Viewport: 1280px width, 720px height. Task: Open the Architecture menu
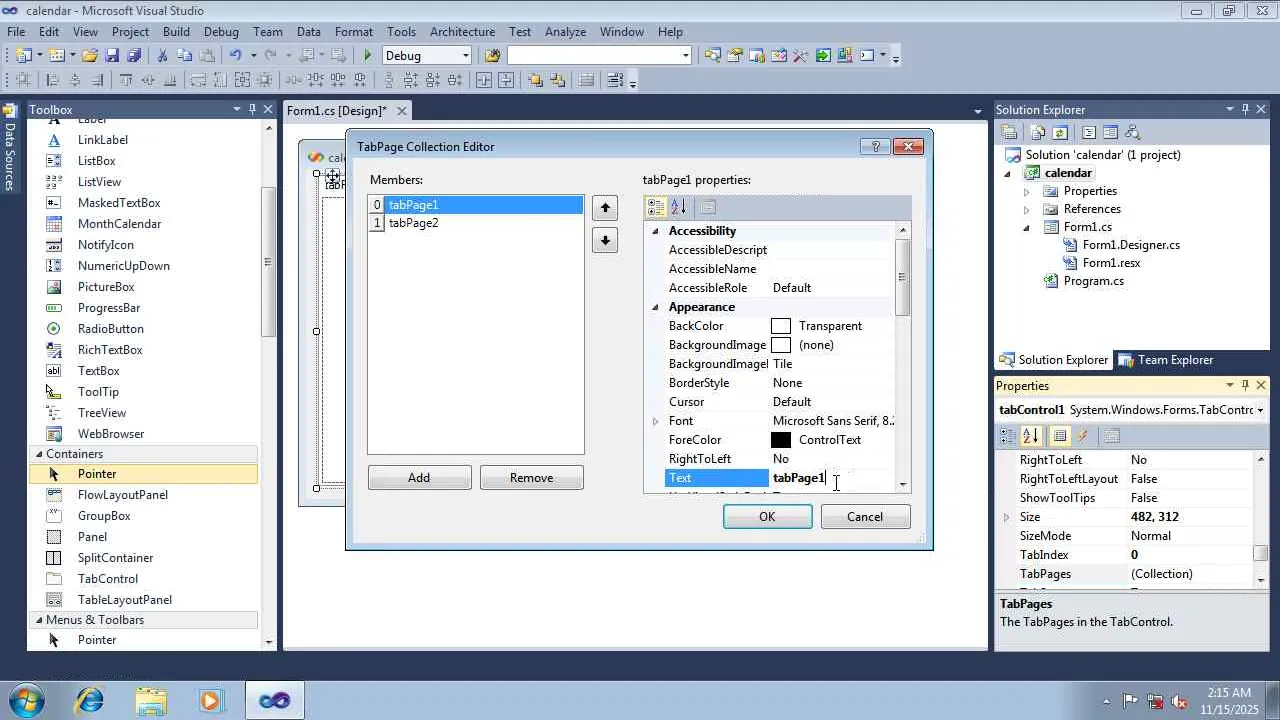tap(462, 32)
